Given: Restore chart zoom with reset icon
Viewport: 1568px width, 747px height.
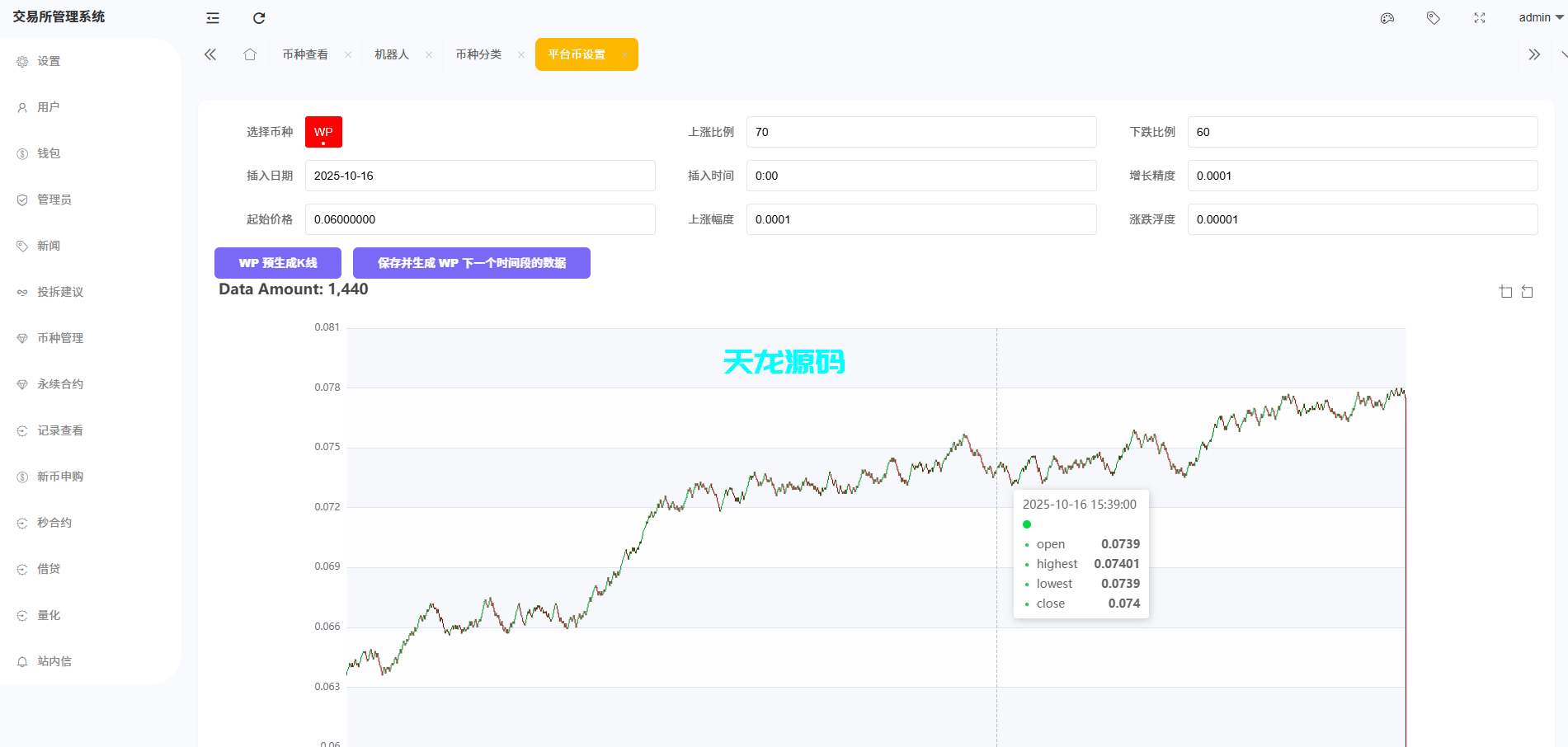Looking at the screenshot, I should pyautogui.click(x=1528, y=291).
